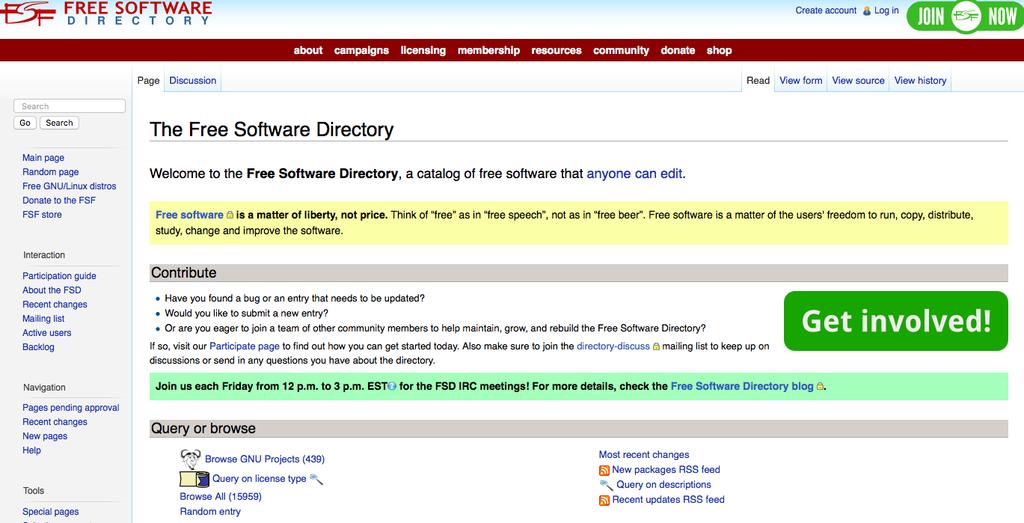
Task: Switch to the View form tab
Action: pyautogui.click(x=801, y=80)
